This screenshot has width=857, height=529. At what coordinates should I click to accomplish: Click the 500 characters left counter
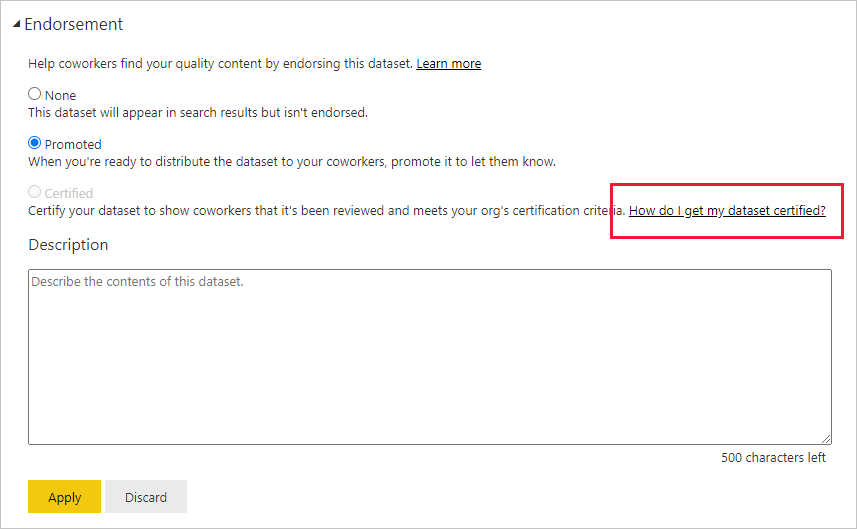tap(773, 457)
